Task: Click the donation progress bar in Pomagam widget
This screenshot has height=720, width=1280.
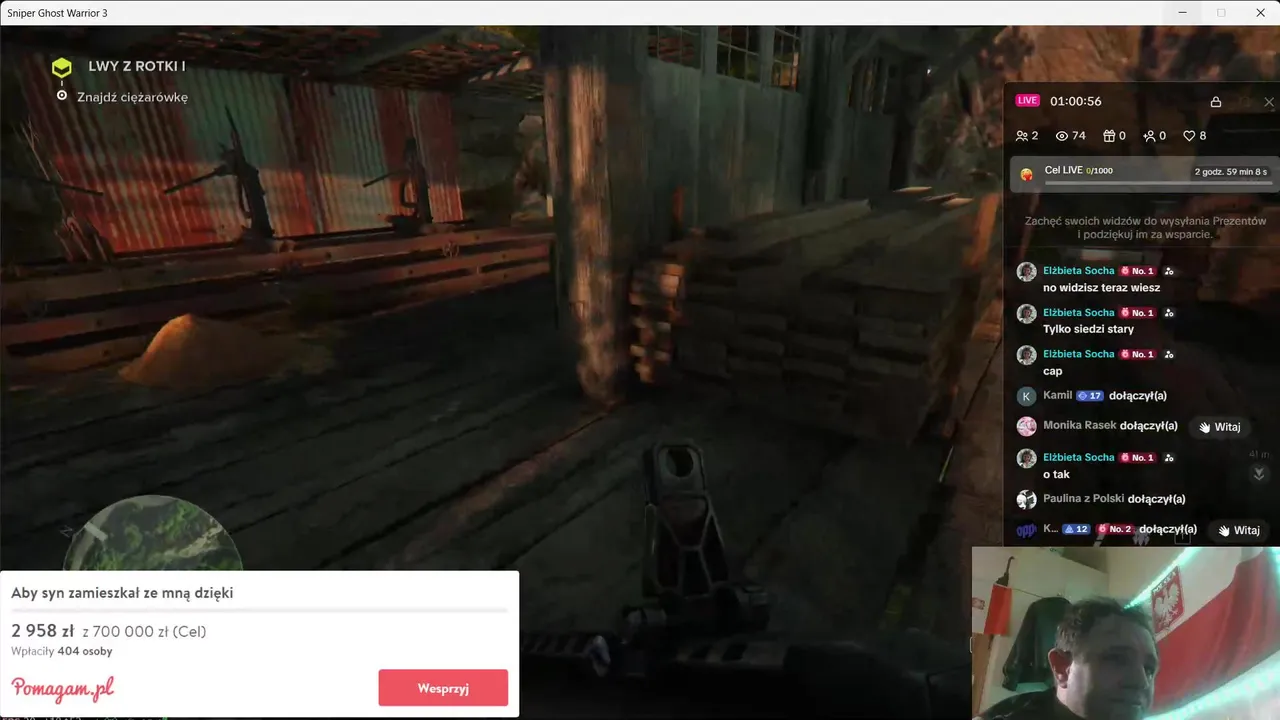Action: point(259,610)
